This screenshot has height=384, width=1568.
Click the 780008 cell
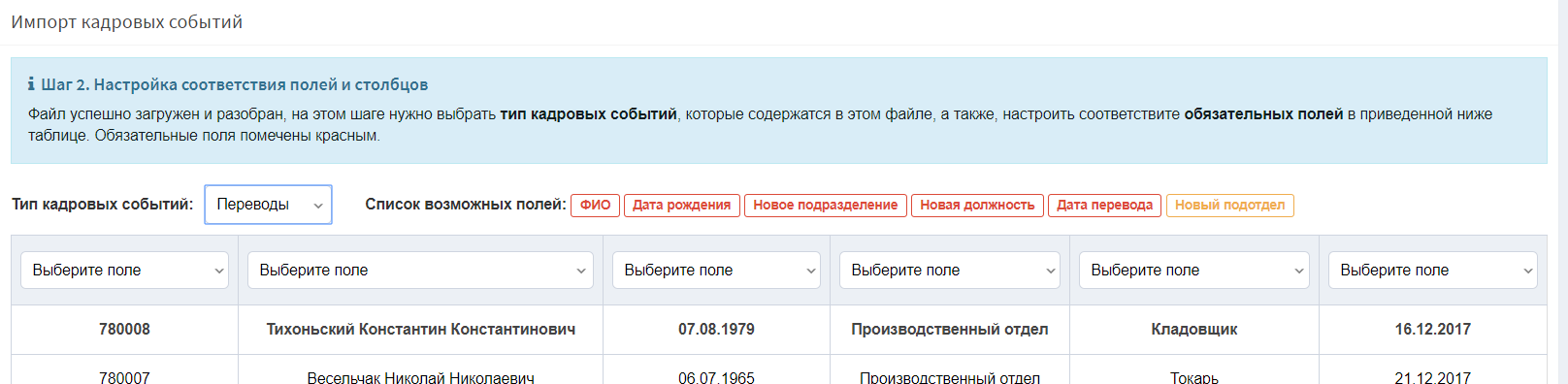[124, 330]
